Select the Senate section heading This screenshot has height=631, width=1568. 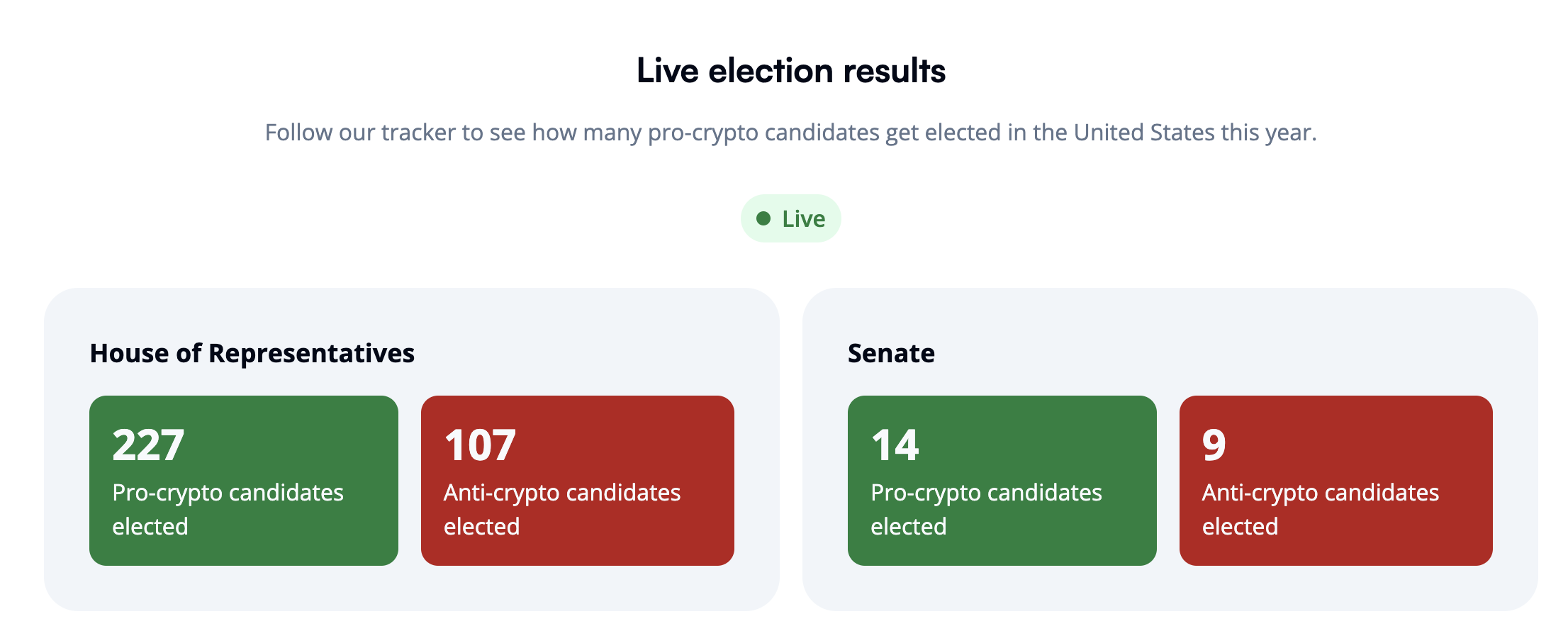point(891,353)
